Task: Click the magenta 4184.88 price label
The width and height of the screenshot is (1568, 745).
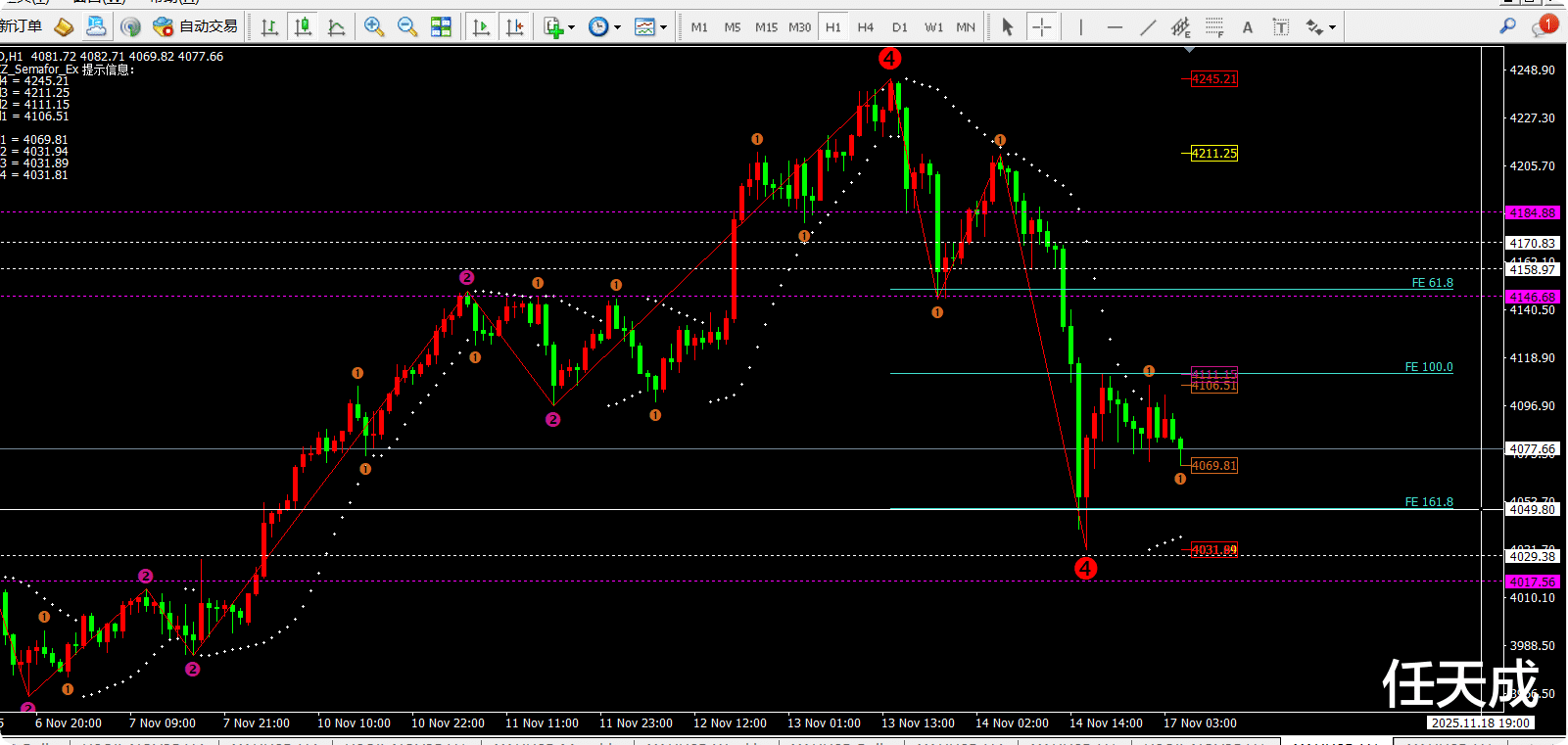Action: tap(1532, 212)
